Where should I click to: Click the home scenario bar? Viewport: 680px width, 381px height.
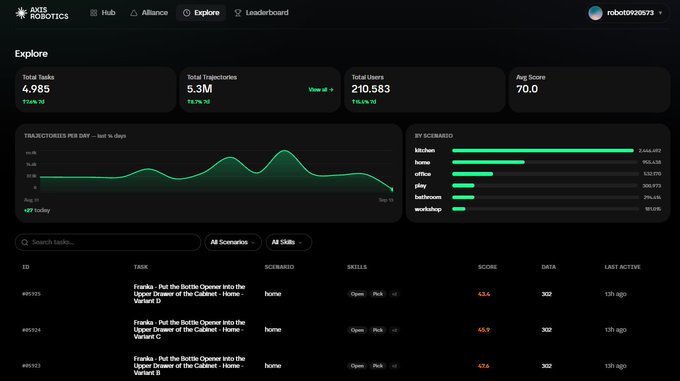coord(488,162)
